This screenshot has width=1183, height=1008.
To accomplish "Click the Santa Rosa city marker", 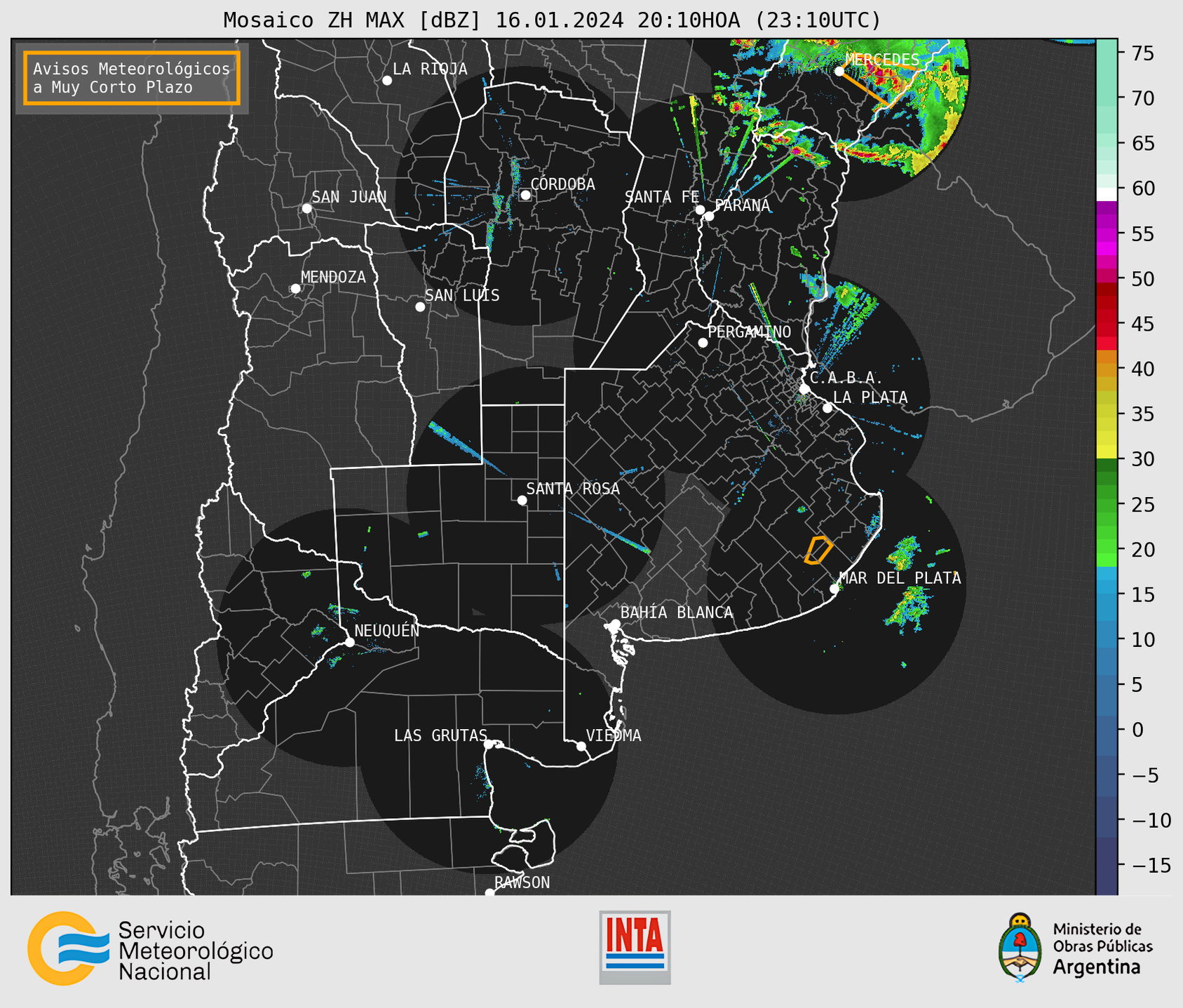I will 522,500.
